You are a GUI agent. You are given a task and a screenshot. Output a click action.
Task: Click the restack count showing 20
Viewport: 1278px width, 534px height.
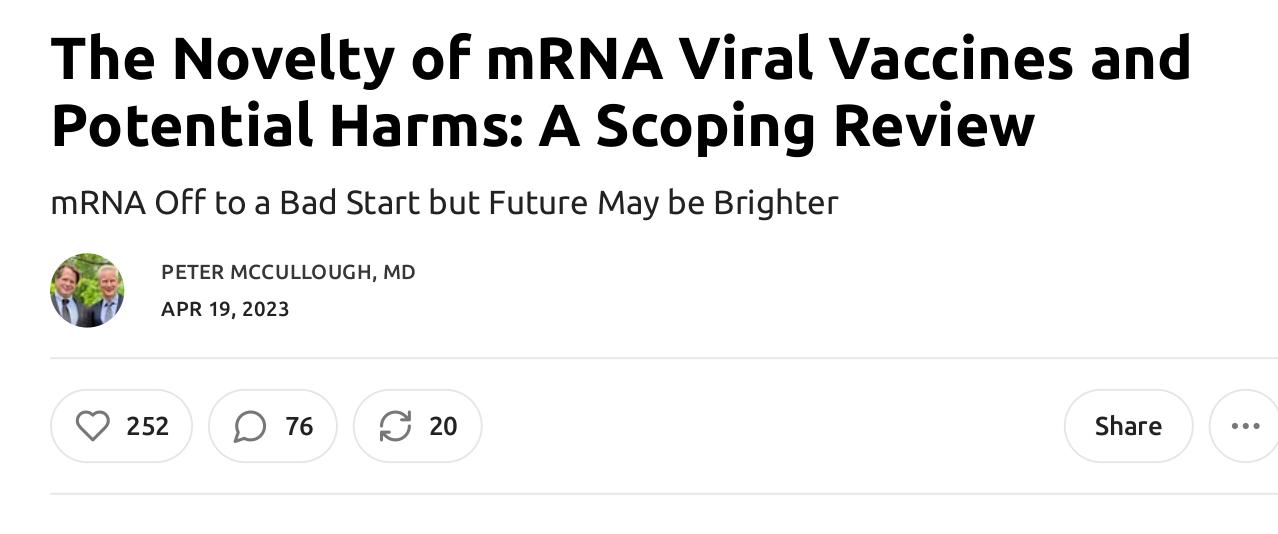443,426
